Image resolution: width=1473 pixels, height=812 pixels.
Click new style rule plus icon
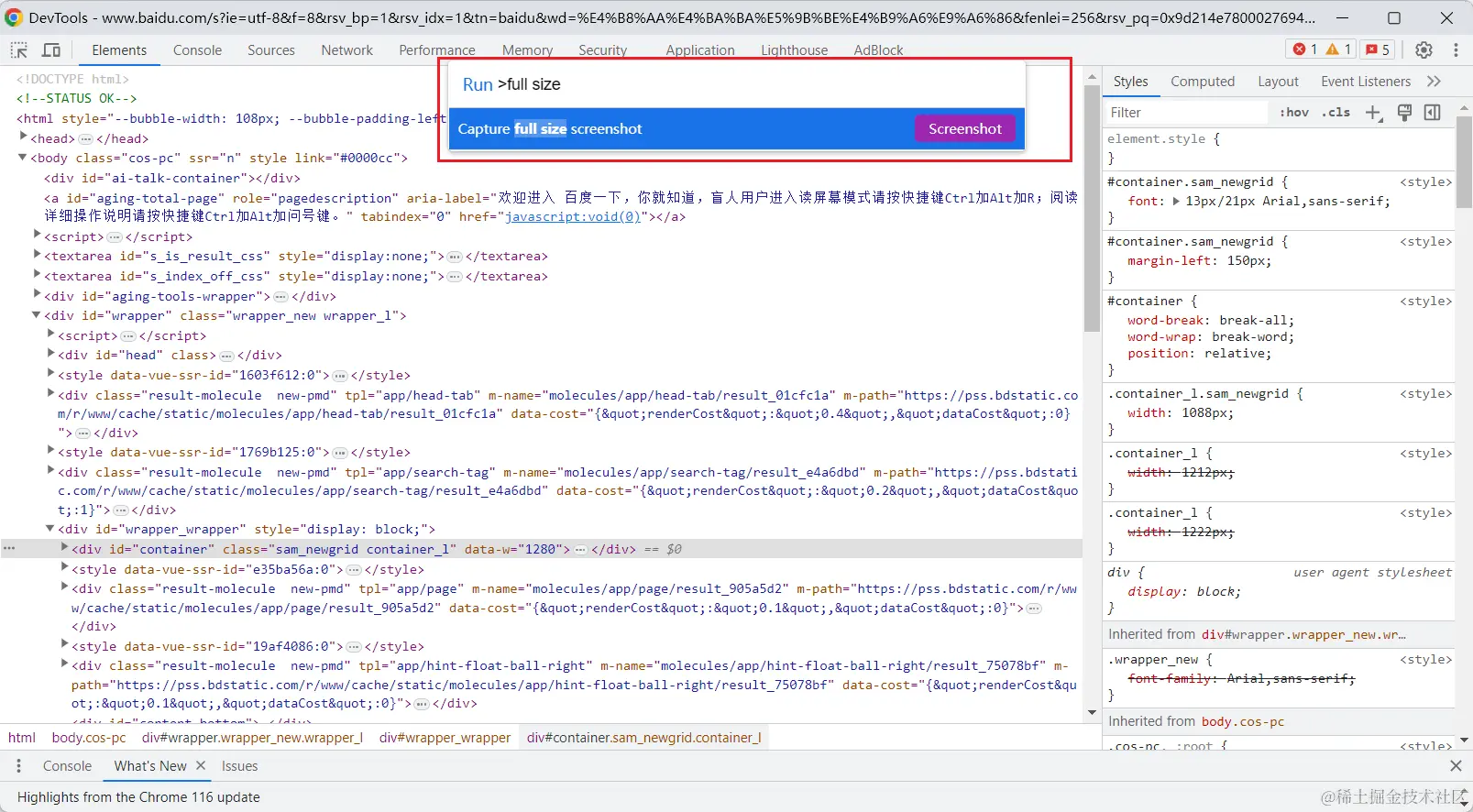1373,113
